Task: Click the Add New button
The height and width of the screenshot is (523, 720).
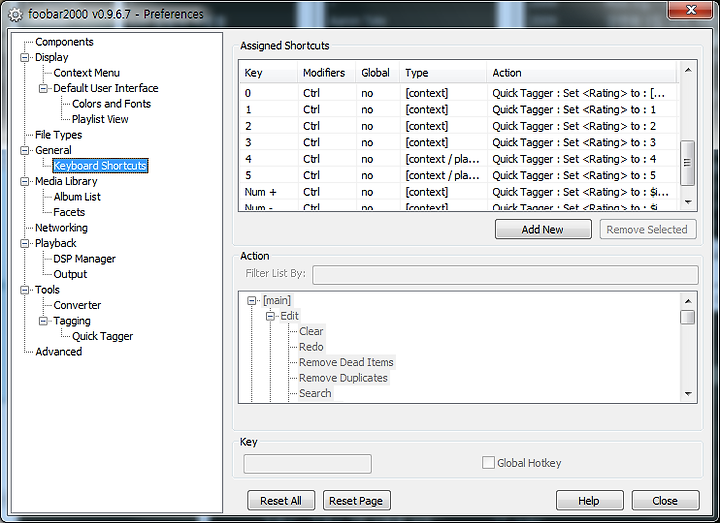Action: [x=543, y=229]
